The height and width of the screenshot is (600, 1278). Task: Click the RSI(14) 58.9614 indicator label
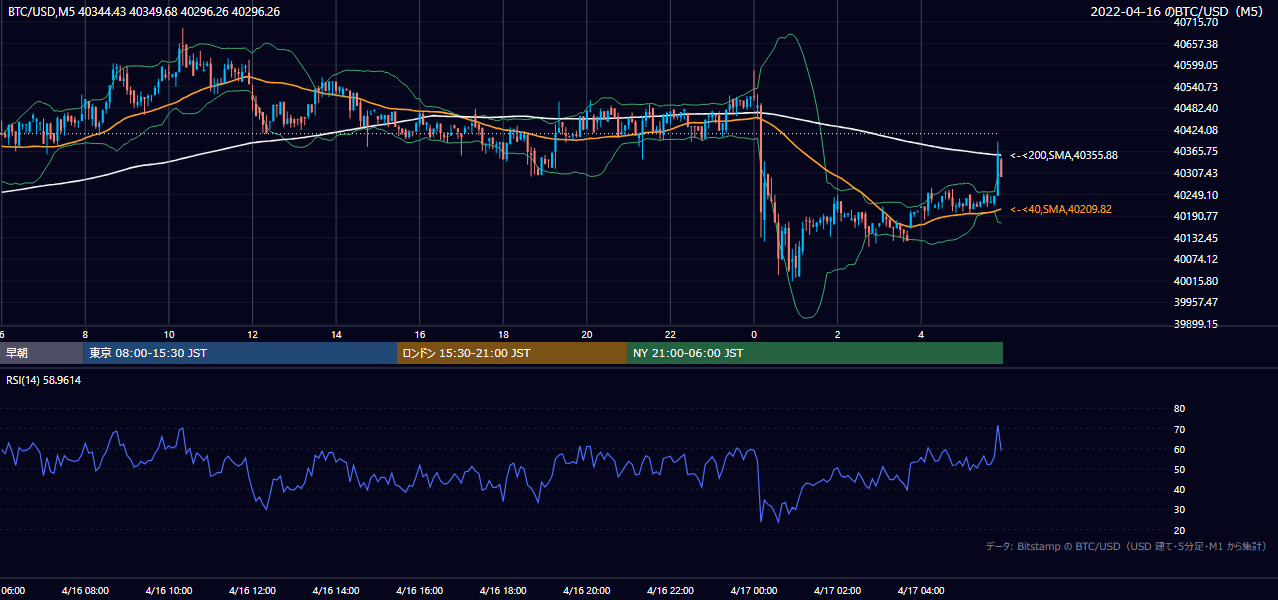(x=44, y=380)
